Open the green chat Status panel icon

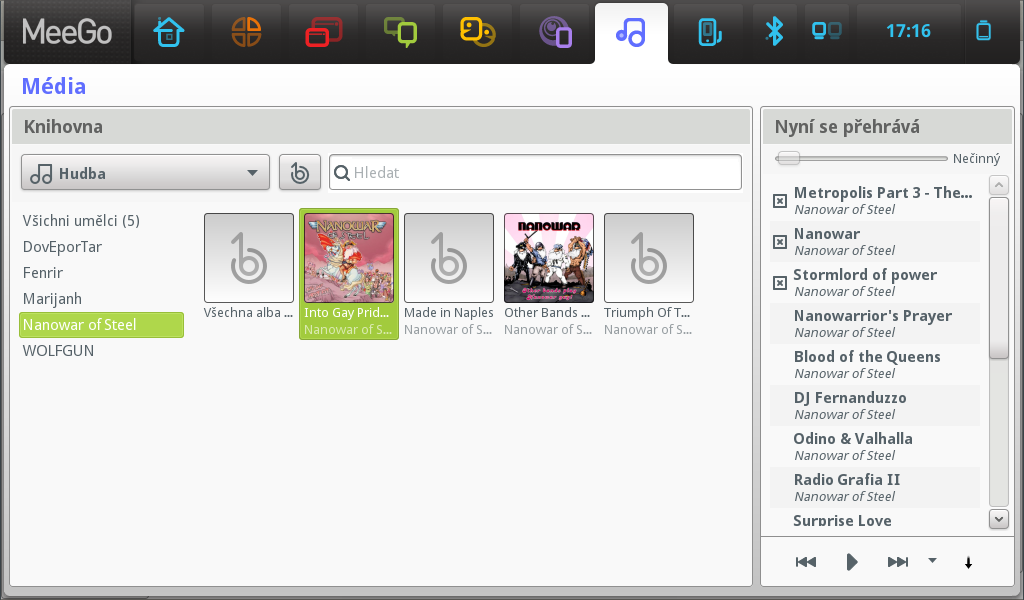pos(400,32)
